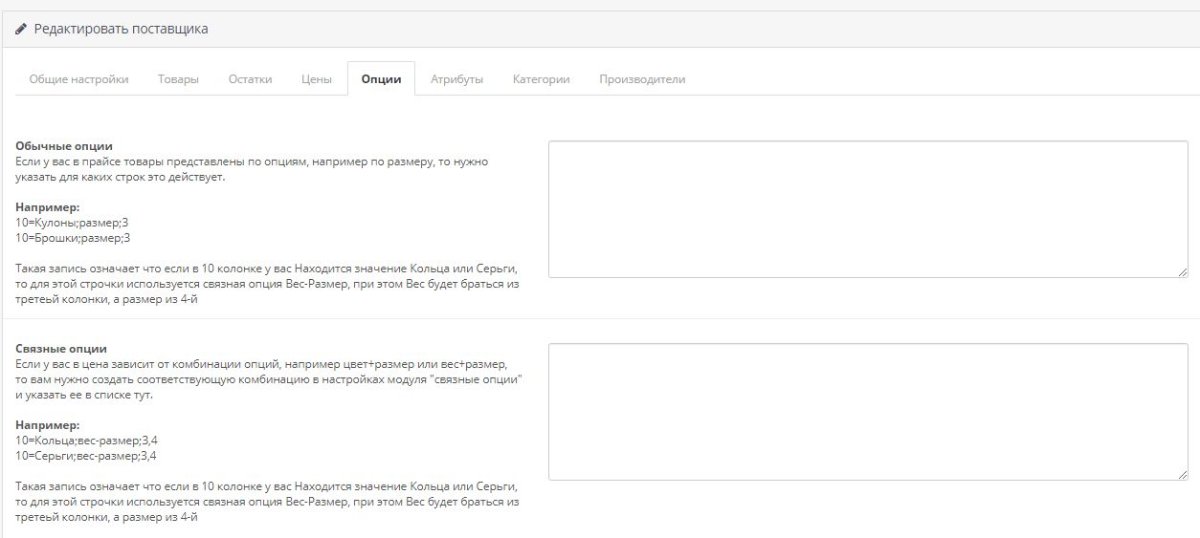
Task: Focus the Обычные опции text area
Action: pyautogui.click(x=868, y=209)
